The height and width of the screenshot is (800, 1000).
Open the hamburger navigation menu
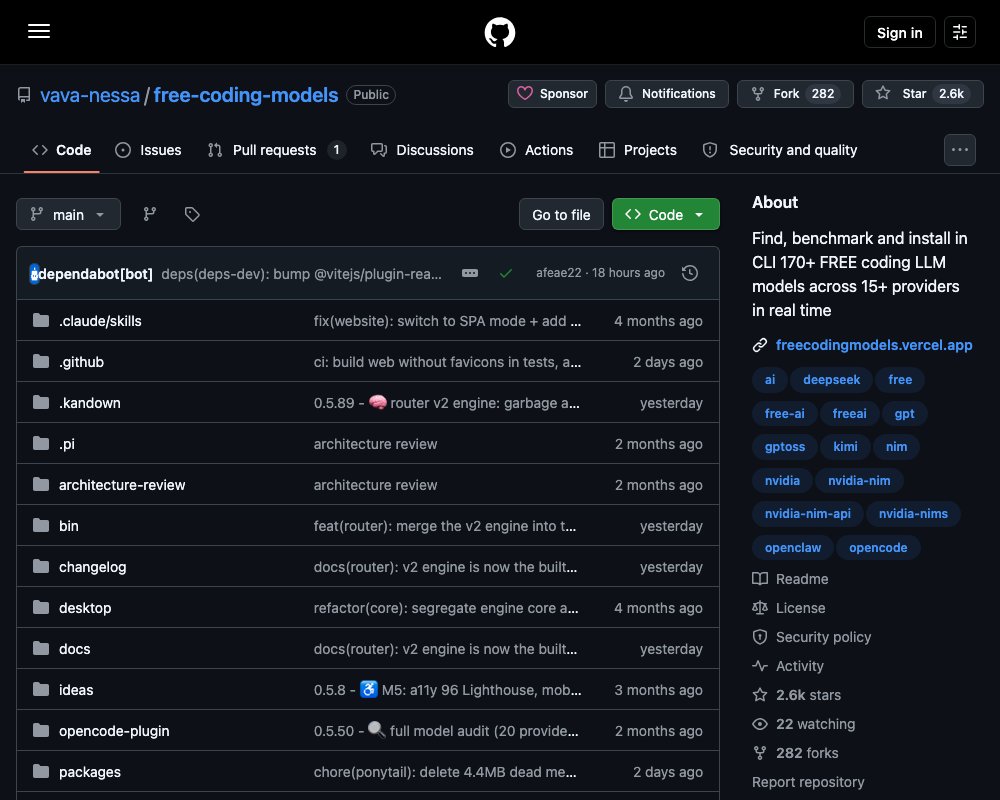pos(39,31)
